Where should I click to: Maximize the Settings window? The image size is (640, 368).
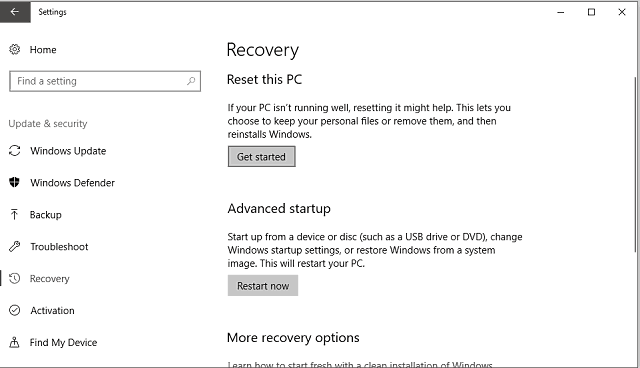click(591, 12)
